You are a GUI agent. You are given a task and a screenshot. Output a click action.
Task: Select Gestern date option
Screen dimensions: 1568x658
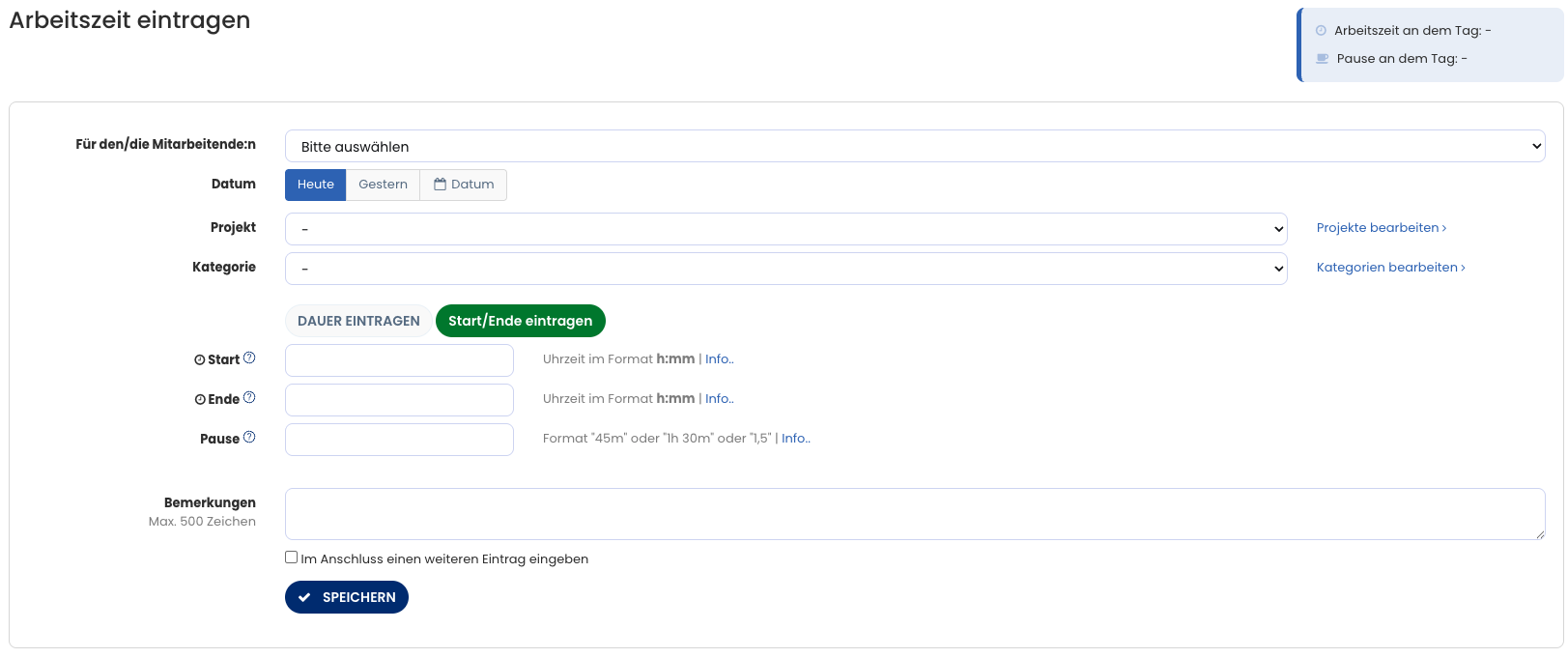[x=383, y=185]
